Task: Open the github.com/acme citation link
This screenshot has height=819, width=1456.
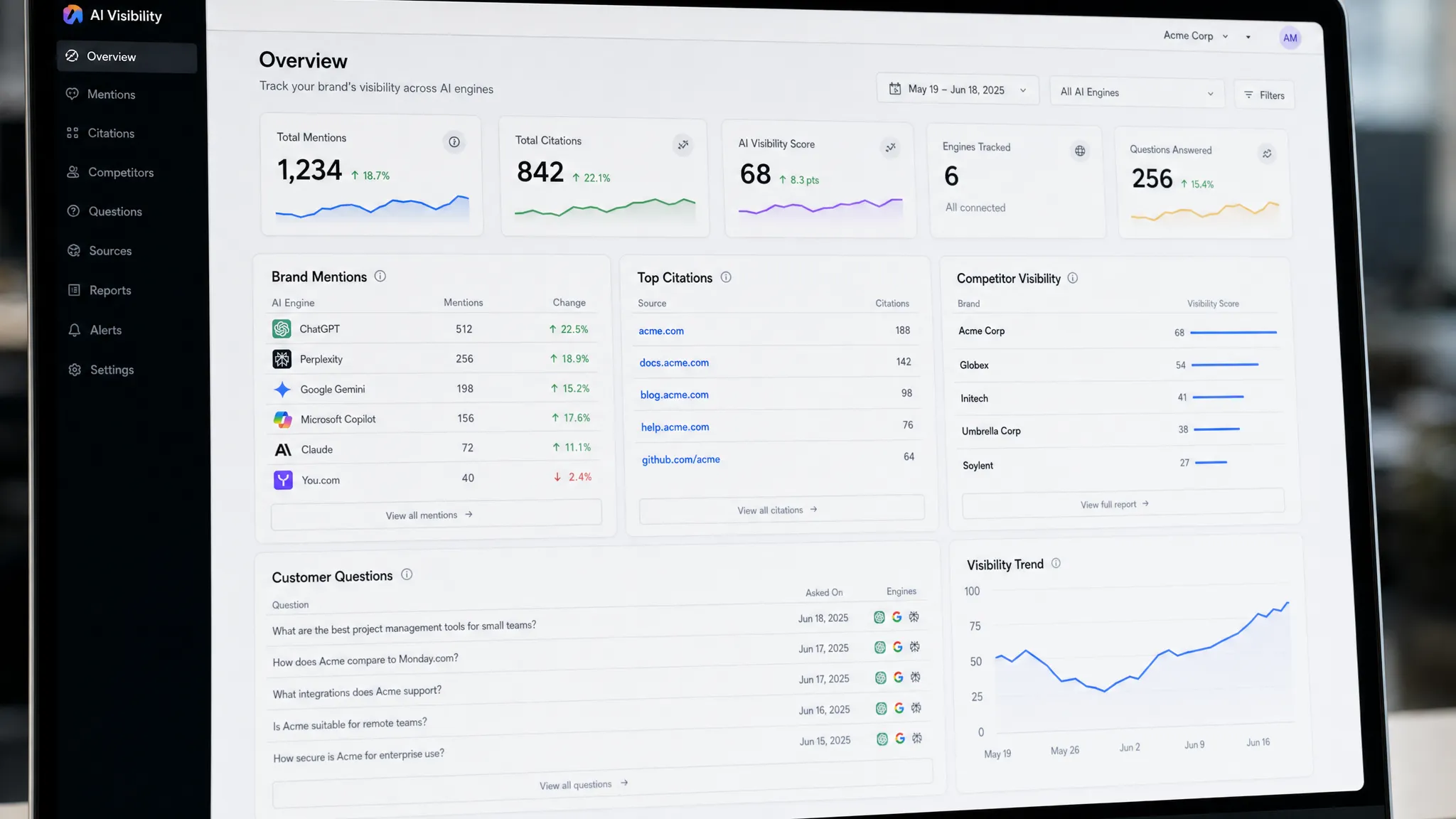Action: pos(680,460)
